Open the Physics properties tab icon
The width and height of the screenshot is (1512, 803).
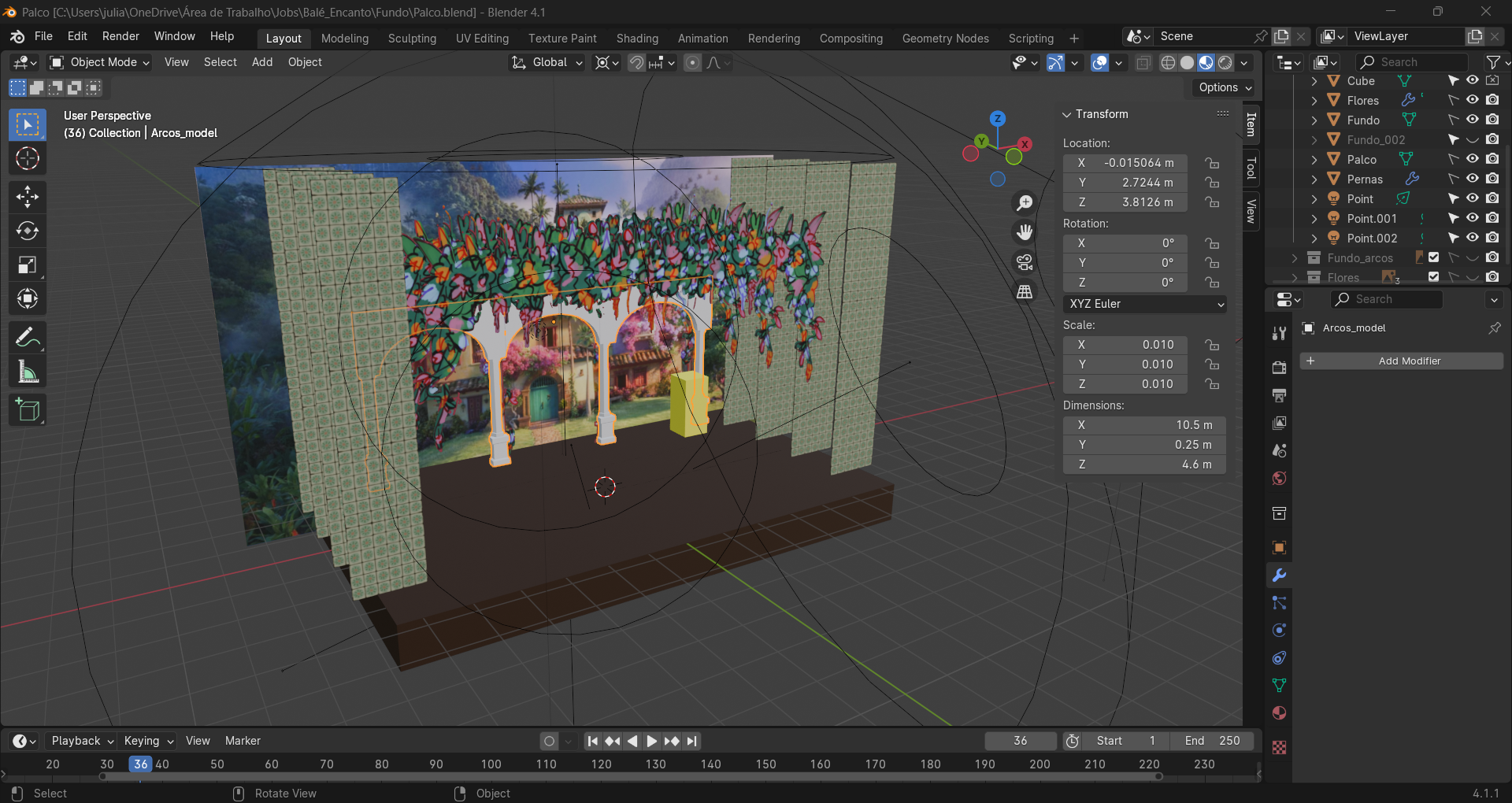pyautogui.click(x=1280, y=630)
